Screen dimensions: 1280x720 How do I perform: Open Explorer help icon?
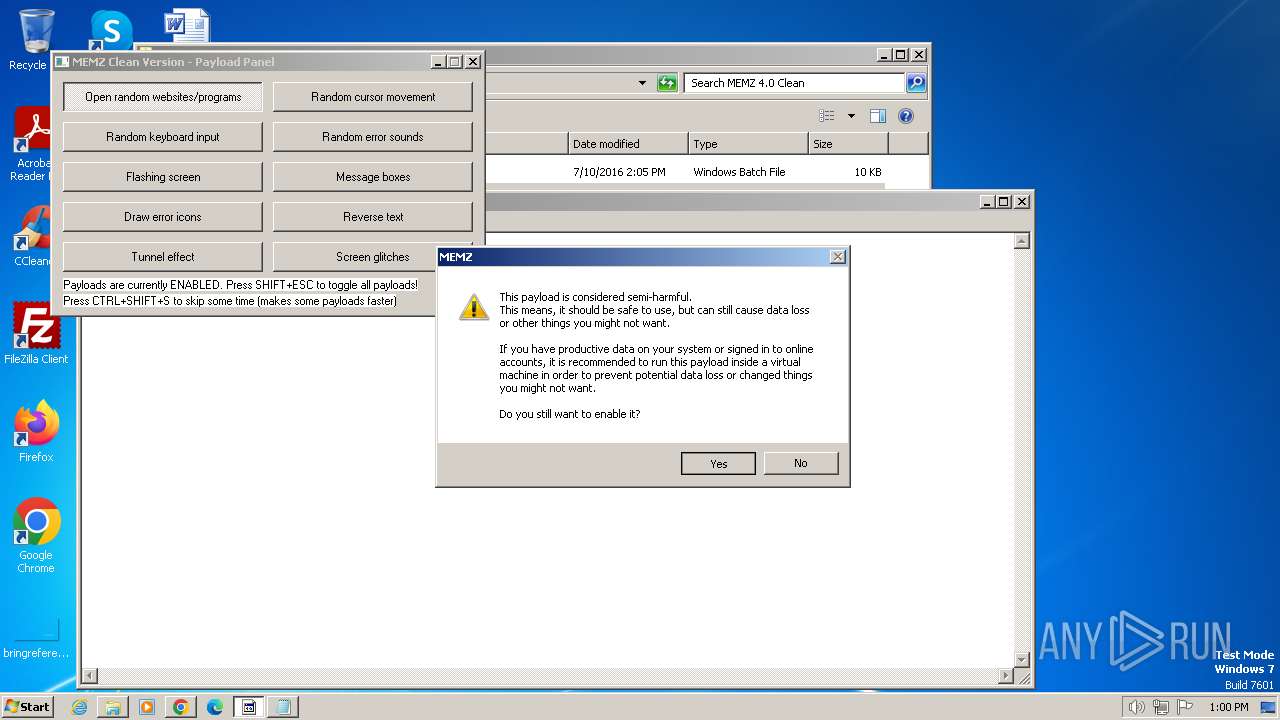pos(906,116)
